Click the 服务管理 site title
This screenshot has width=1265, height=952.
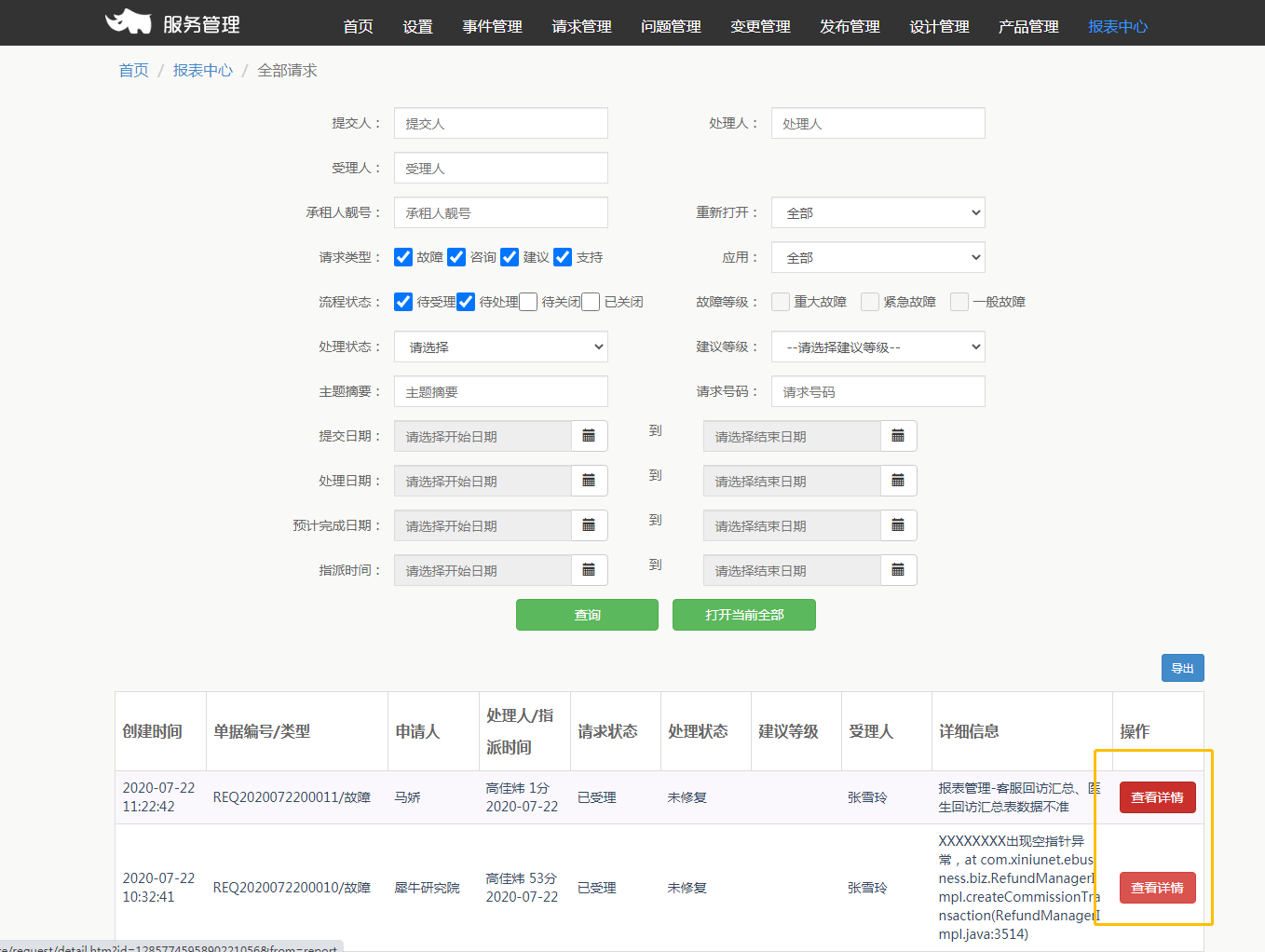[201, 24]
